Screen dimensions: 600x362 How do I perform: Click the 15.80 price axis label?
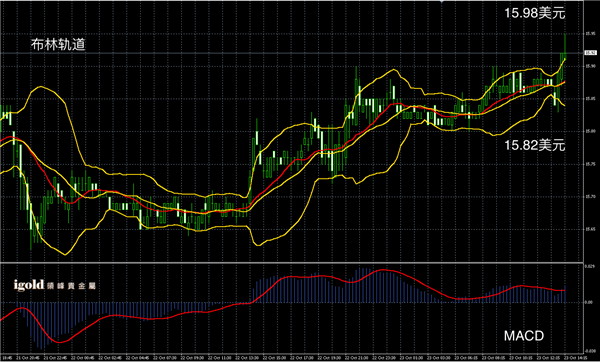pos(589,131)
